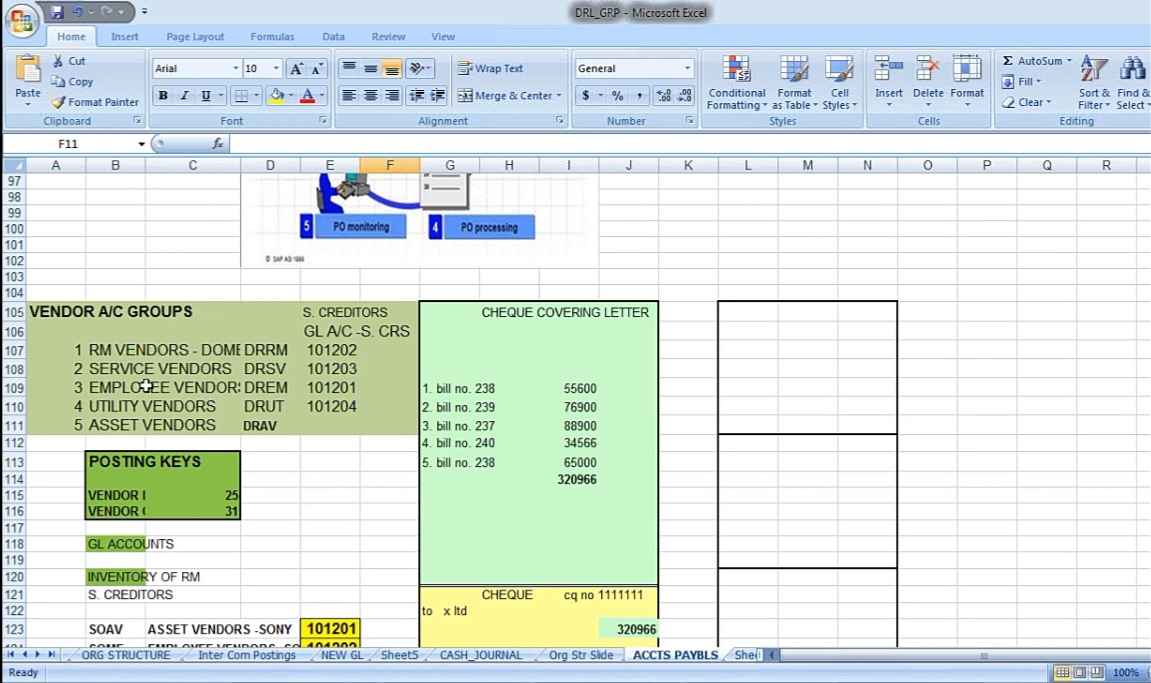Select column F header
Image resolution: width=1151 pixels, height=683 pixels.
390,165
